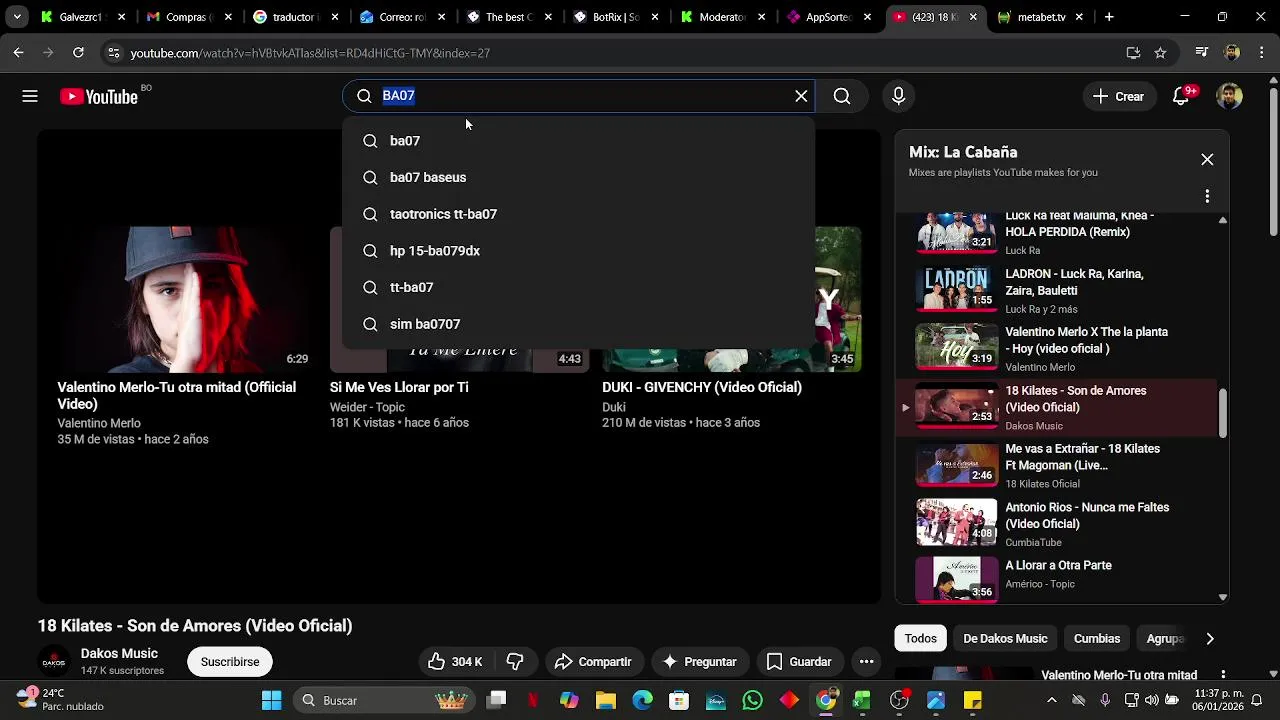Select the Todos filter chip
1280x720 pixels.
click(x=921, y=638)
